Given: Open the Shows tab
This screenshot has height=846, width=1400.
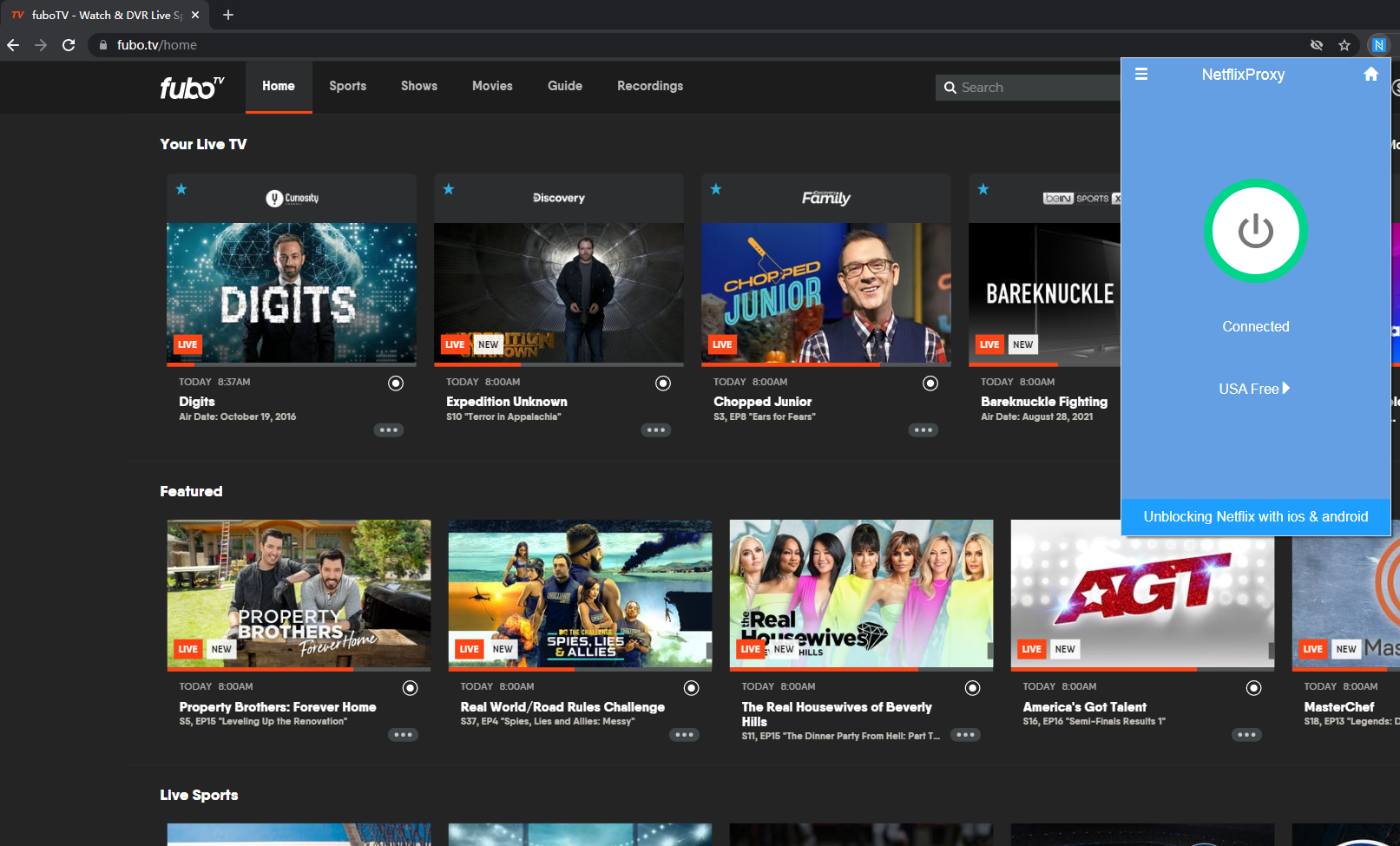Looking at the screenshot, I should pyautogui.click(x=419, y=86).
